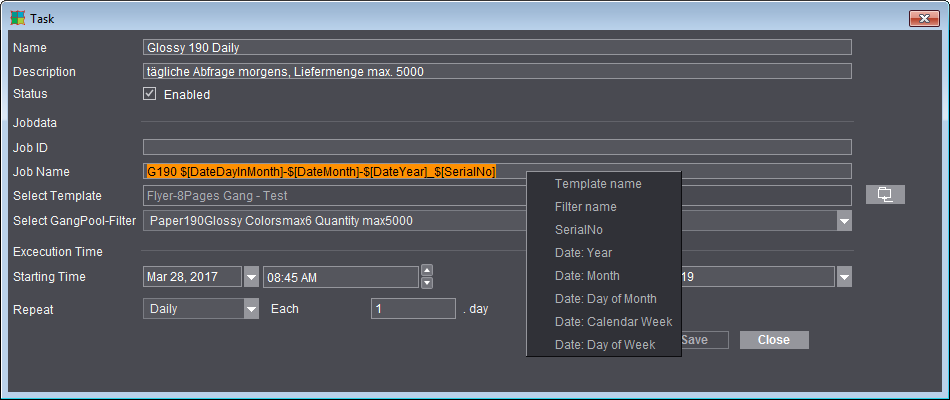Screen dimensions: 950x400
Task: Insert SerialNo placeholder from menu
Action: [578, 230]
